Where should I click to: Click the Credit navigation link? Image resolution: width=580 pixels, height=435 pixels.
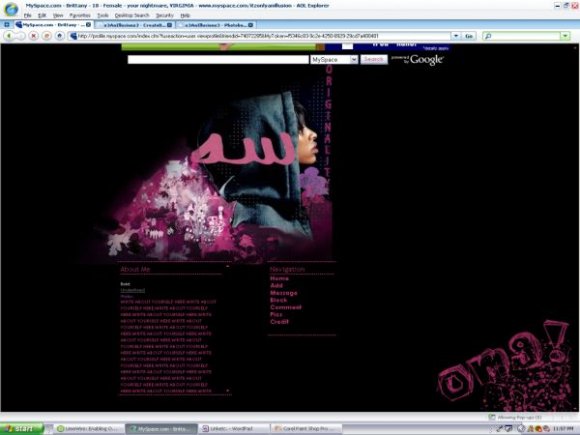(x=279, y=322)
